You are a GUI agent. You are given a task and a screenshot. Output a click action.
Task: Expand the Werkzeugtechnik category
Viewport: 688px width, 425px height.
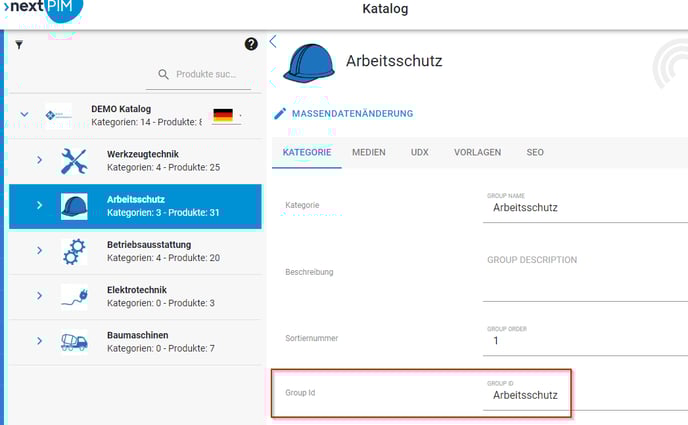click(x=39, y=160)
